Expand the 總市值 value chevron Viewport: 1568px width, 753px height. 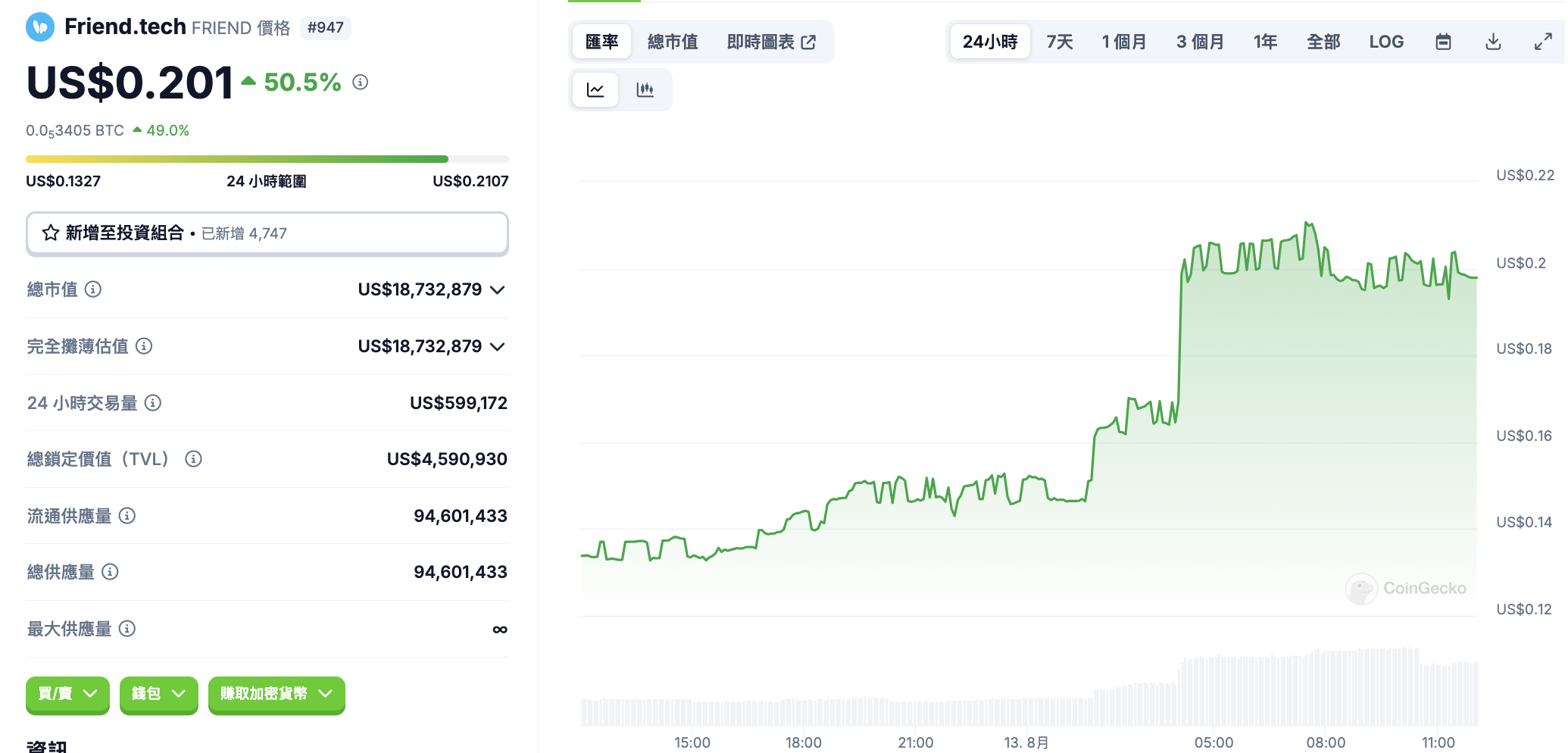[498, 290]
